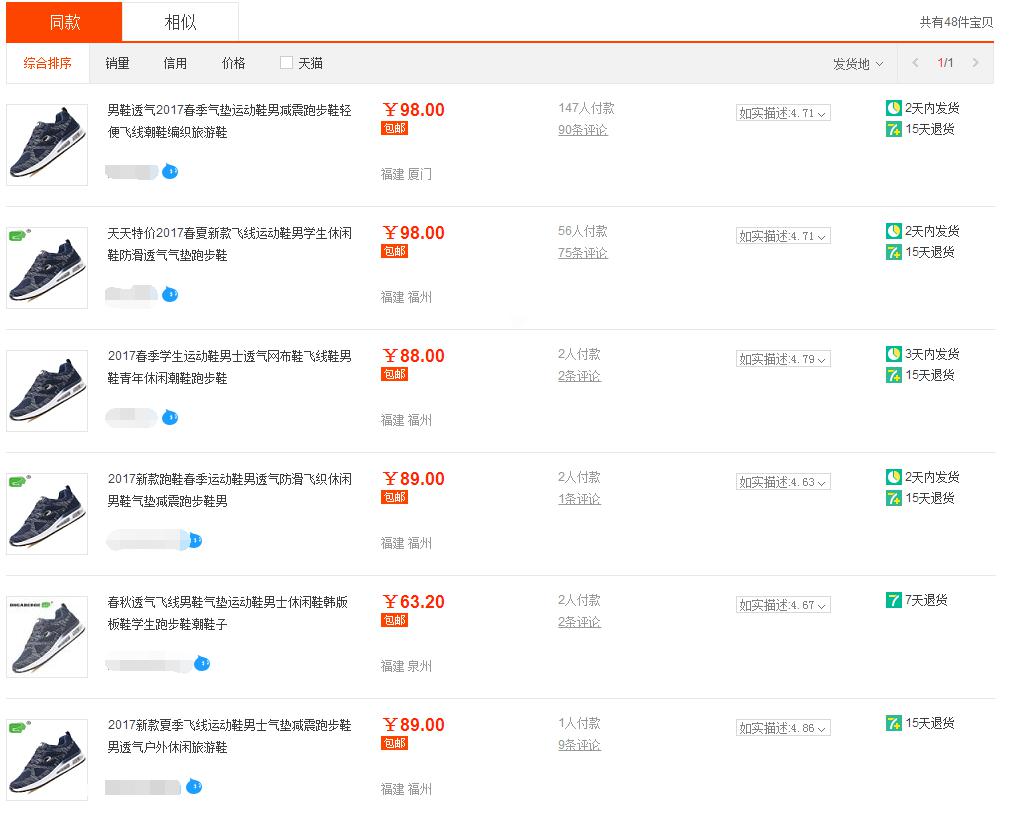The width and height of the screenshot is (1015, 817).
Task: Expand 如实描述 4.86 rating dropdown
Action: coord(783,728)
